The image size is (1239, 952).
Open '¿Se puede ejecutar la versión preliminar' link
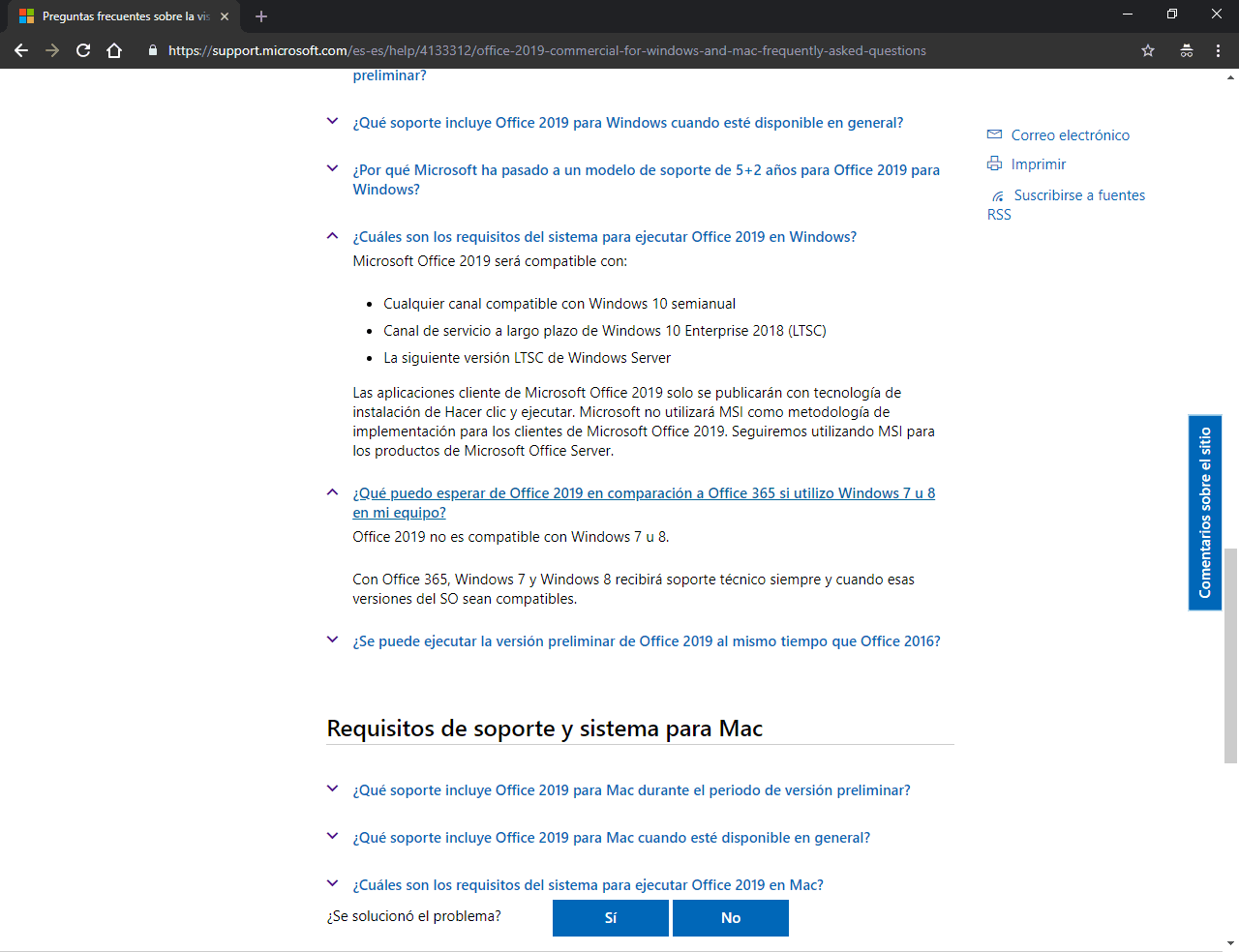tap(647, 641)
